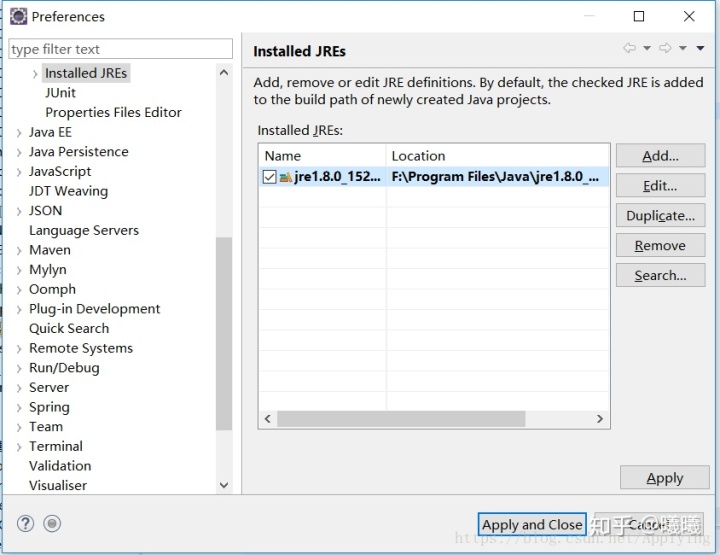Click the jre1.8.0_152 library icon
Screen dimensions: 720x555
[285, 177]
